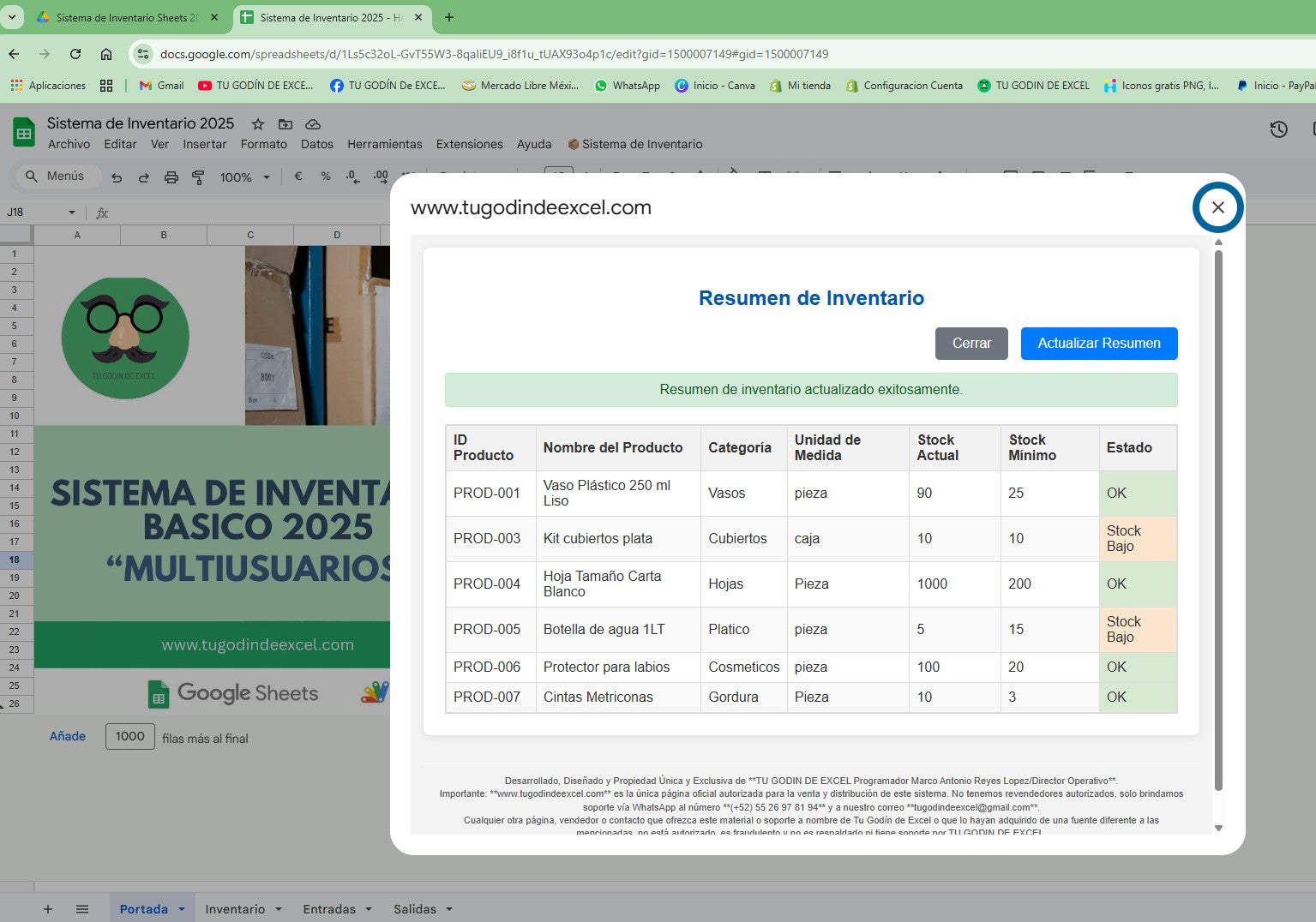Open the Ayuda menu

(534, 144)
